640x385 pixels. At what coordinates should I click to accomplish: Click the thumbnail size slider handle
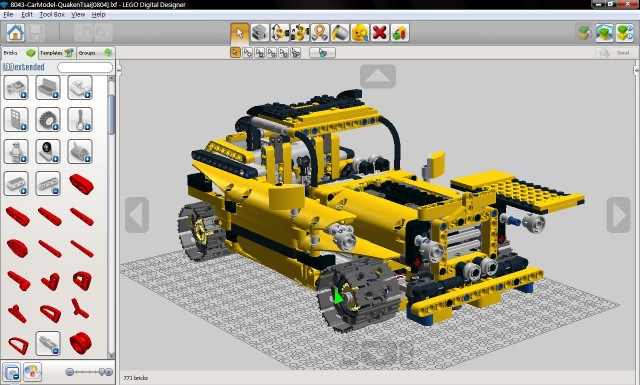coord(102,372)
